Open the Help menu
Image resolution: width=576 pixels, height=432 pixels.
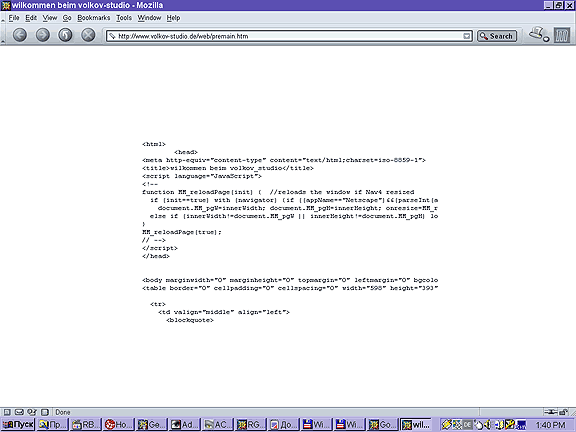[x=173, y=18]
